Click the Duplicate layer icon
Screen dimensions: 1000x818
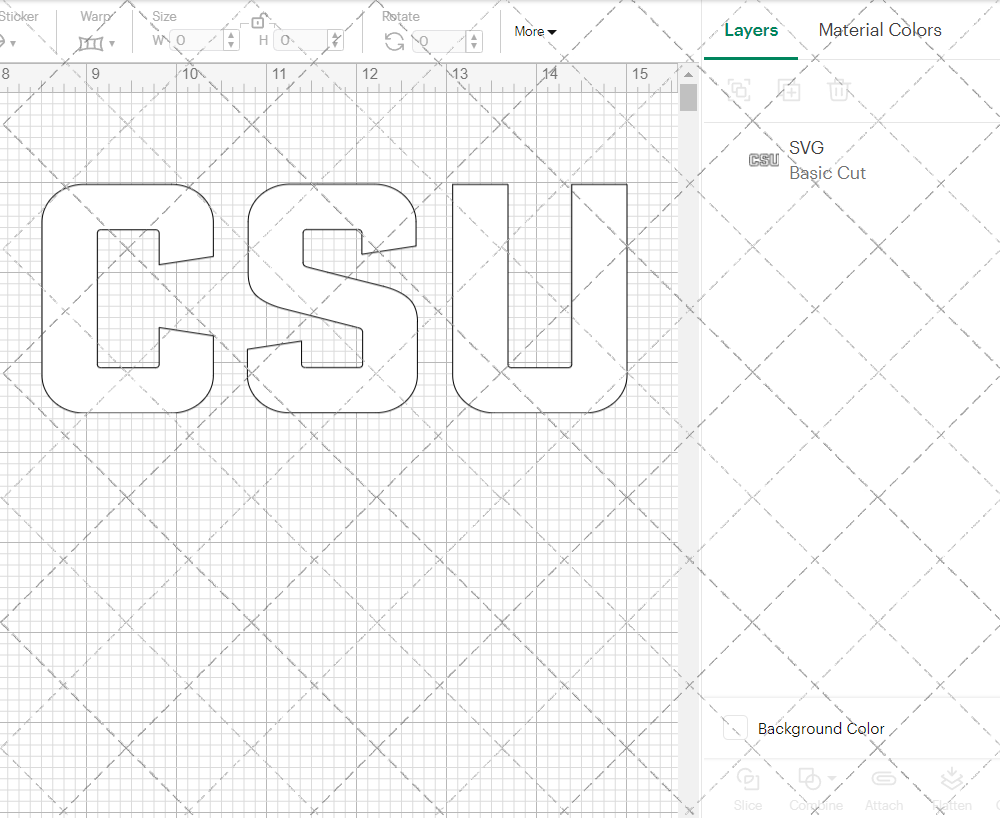pyautogui.click(x=789, y=90)
